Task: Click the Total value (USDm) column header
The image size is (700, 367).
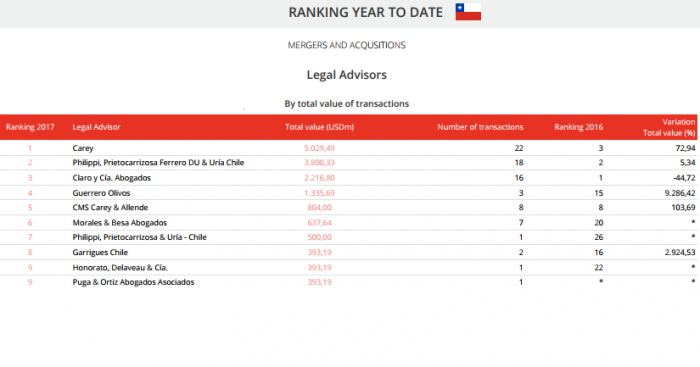Action: click(x=320, y=127)
